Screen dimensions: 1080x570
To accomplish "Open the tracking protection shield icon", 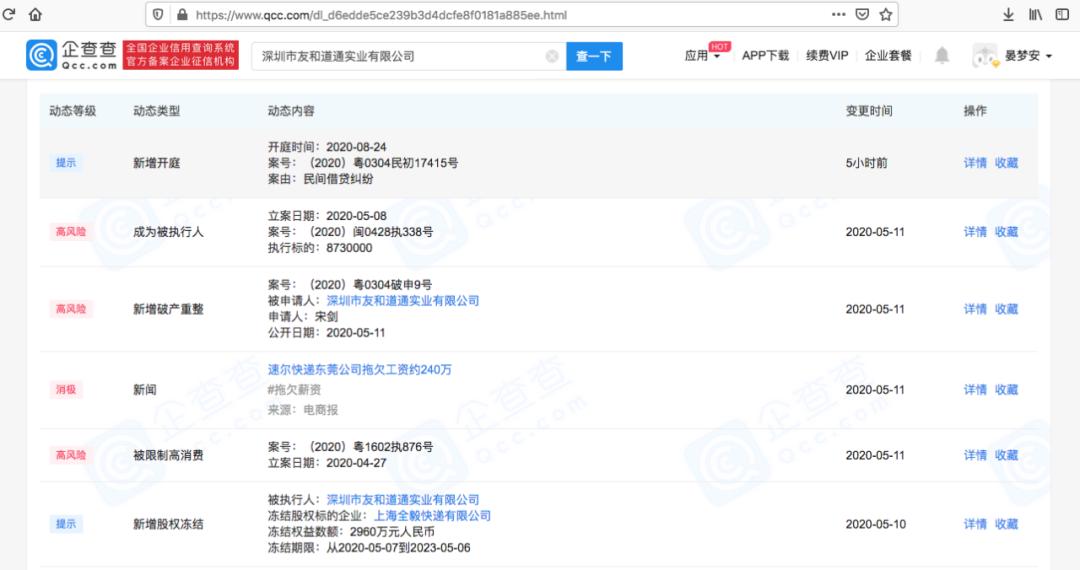I will pyautogui.click(x=158, y=14).
